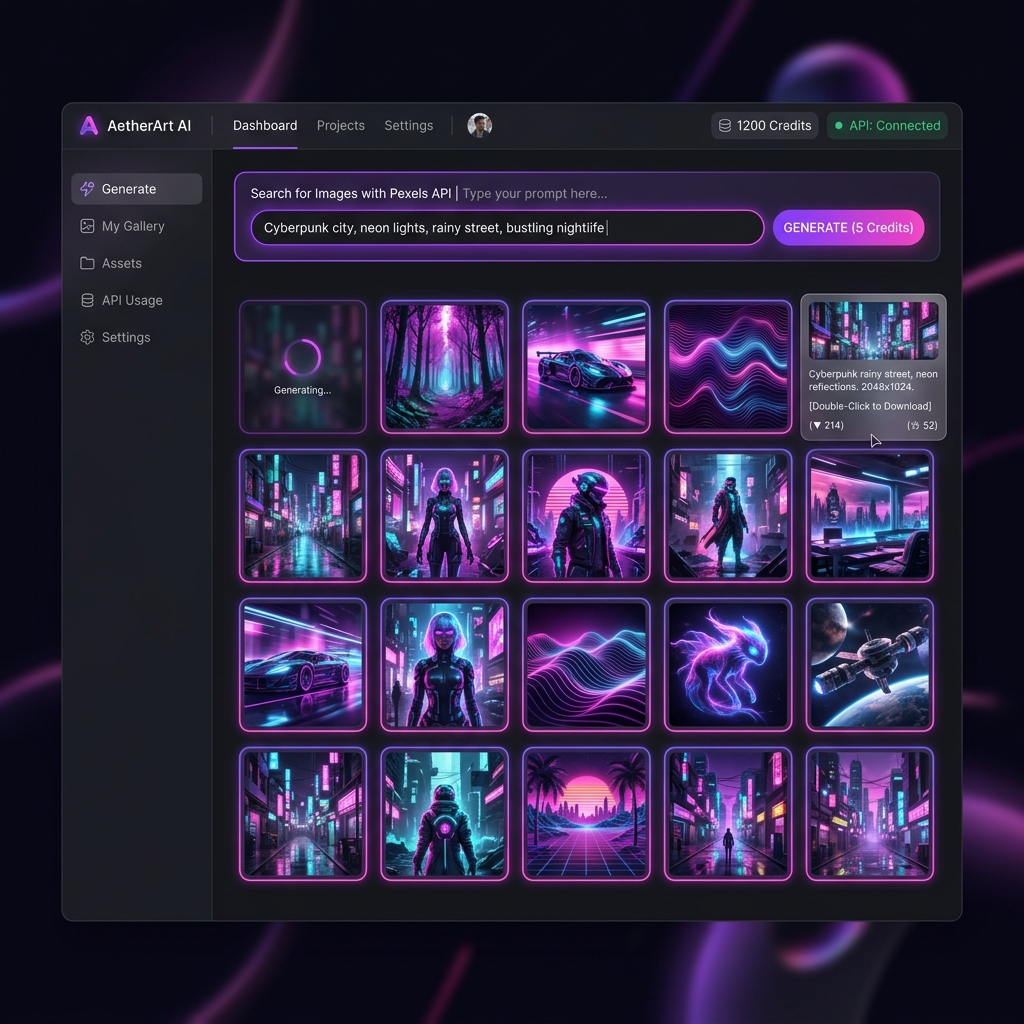Select the first-row neon wave lines thumbnail
1024x1024 pixels.
728,366
